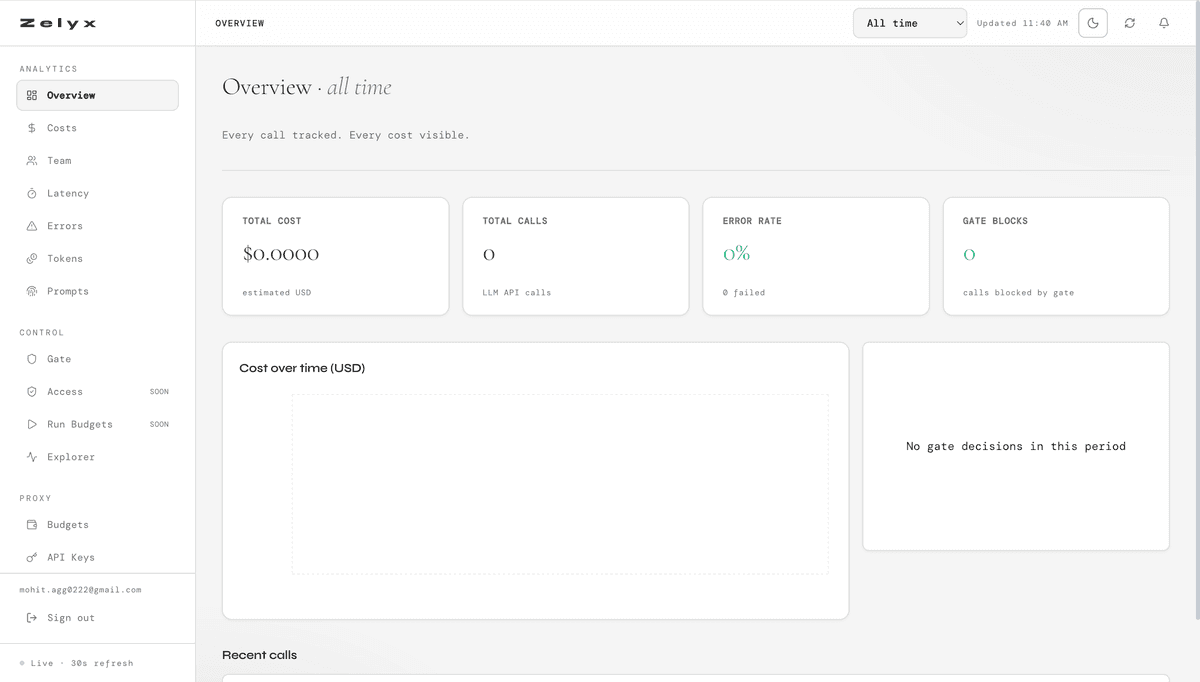Viewport: 1200px width, 682px height.
Task: Open the Errors page
Action: [97, 226]
